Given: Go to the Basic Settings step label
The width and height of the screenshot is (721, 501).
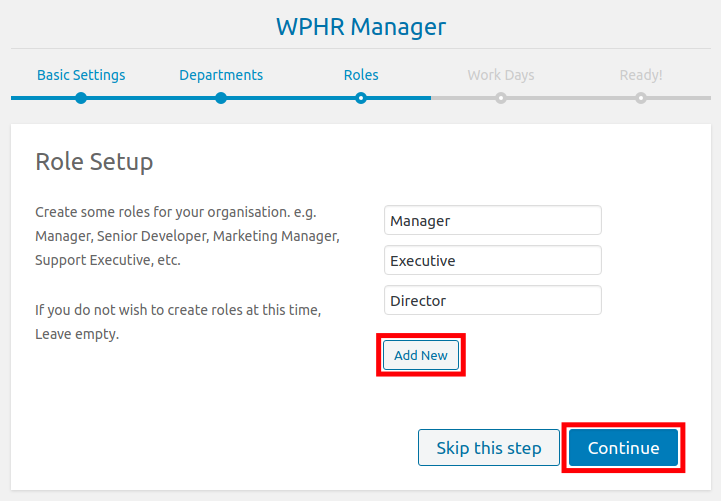Looking at the screenshot, I should tap(81, 75).
